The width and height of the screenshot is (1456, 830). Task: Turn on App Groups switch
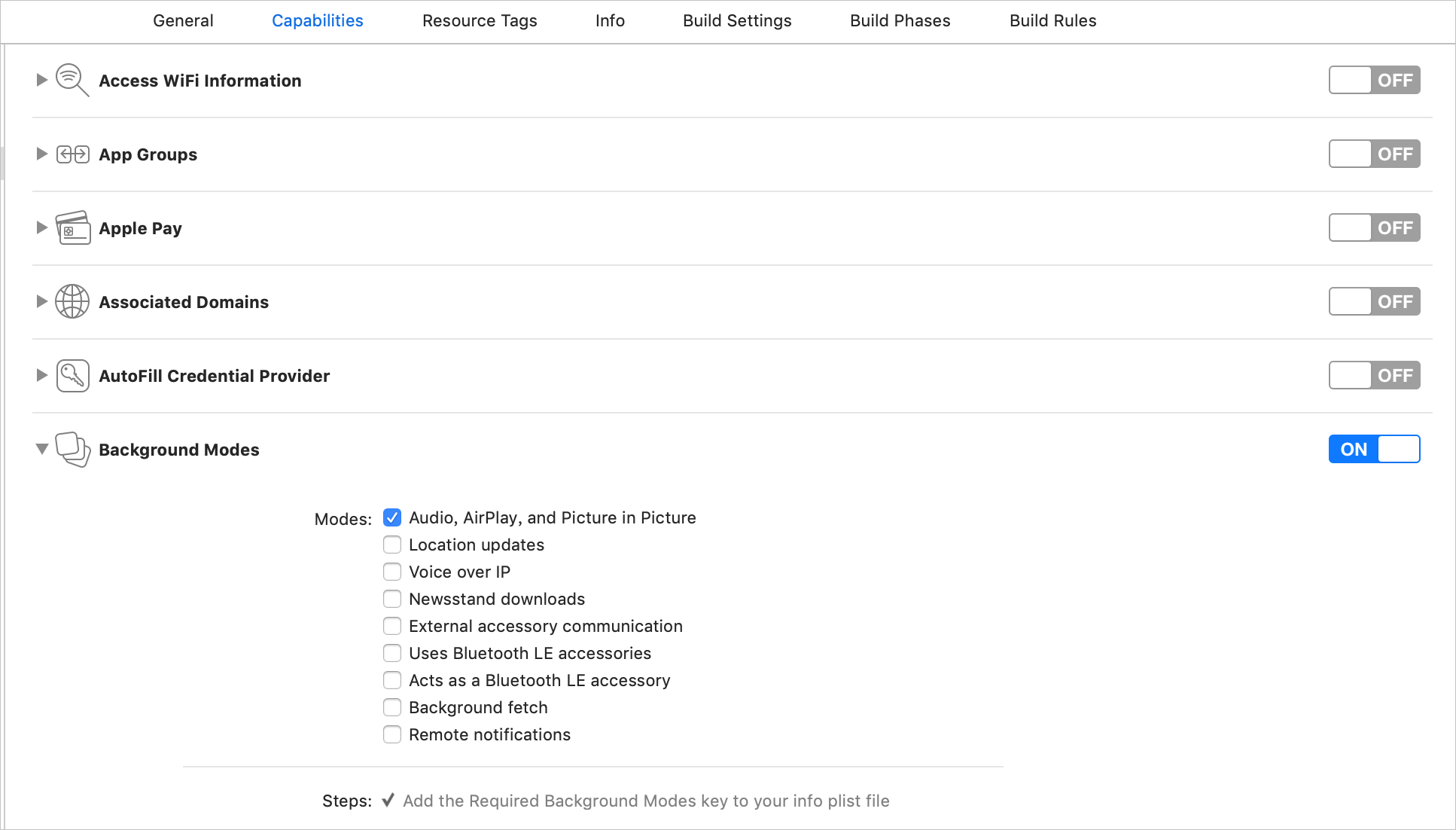point(1374,154)
